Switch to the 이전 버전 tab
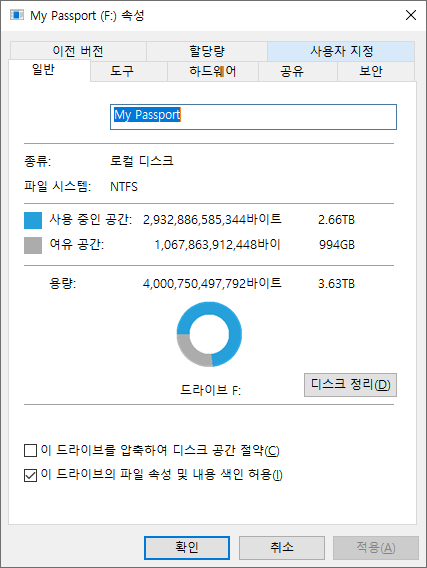The width and height of the screenshot is (427, 568). pyautogui.click(x=78, y=51)
